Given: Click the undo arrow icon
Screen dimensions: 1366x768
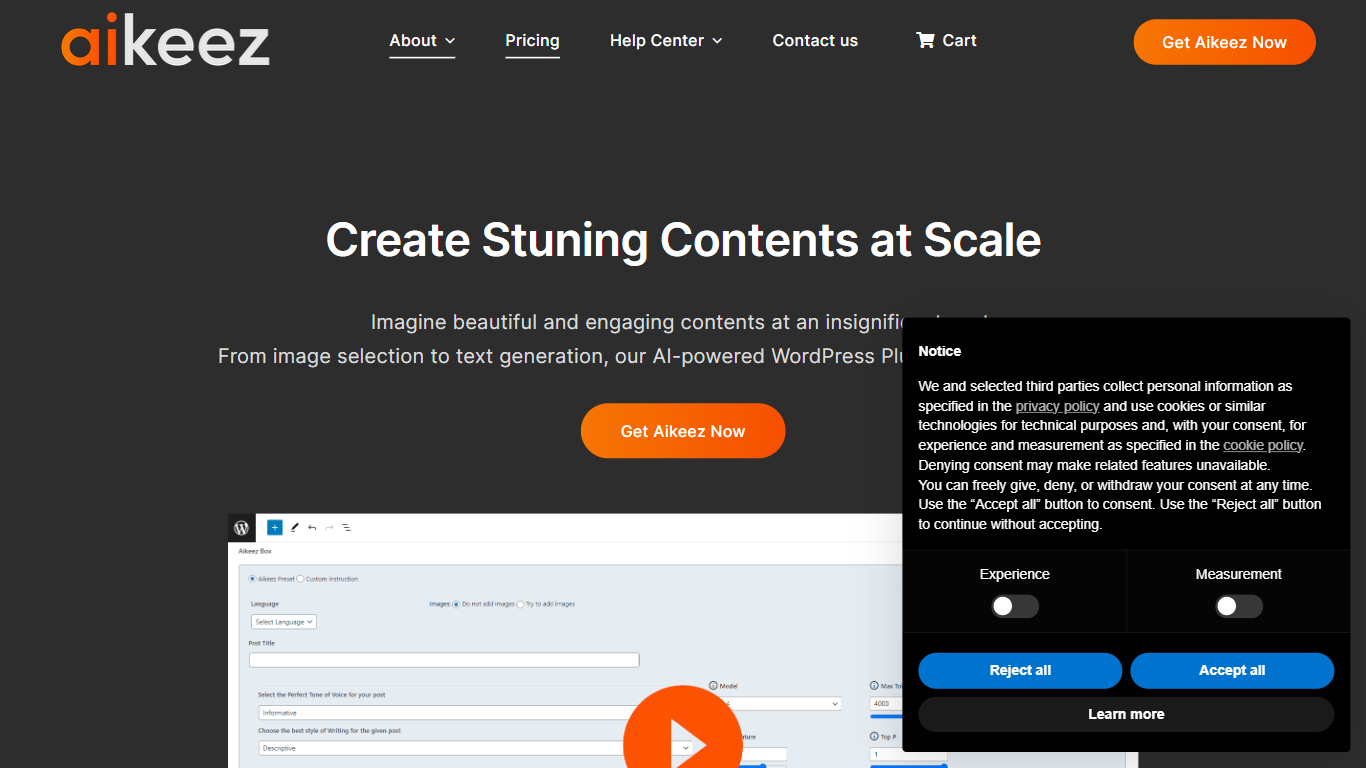Looking at the screenshot, I should click(312, 527).
